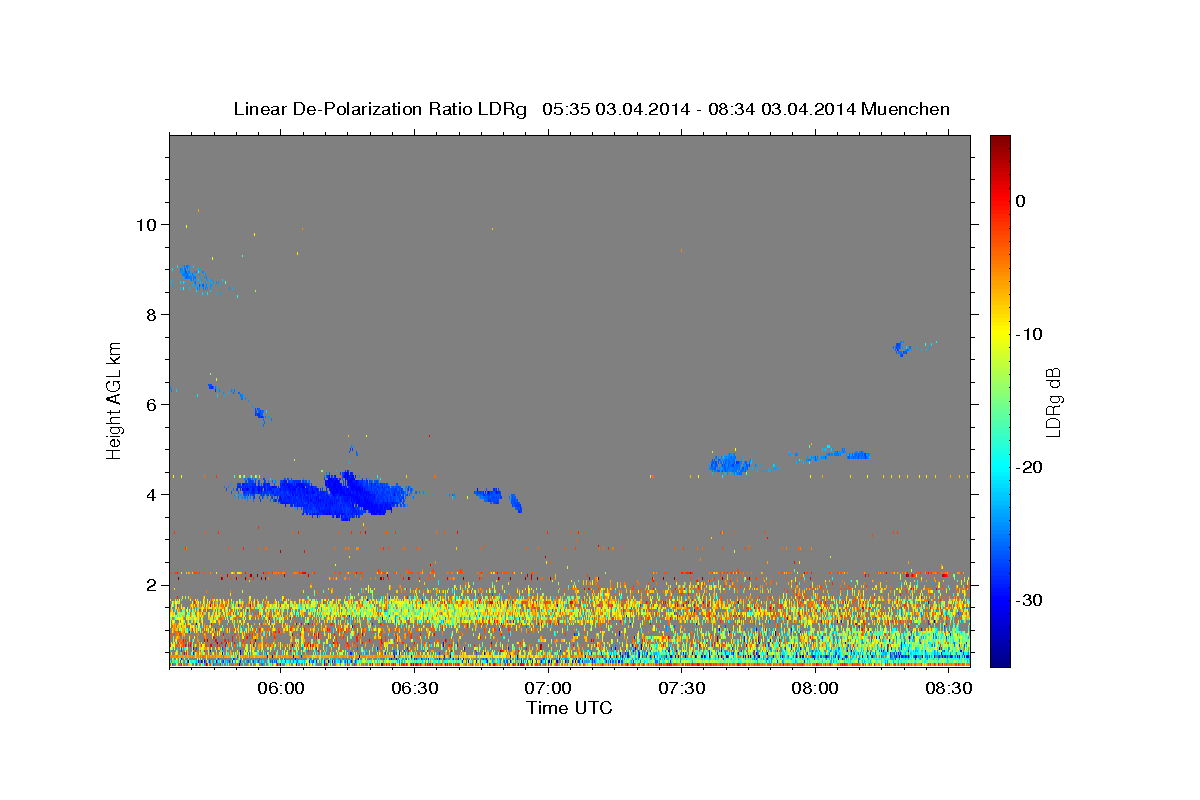The image size is (1200, 800).
Task: Click the 'Height AGL km' axis label
Action: click(x=115, y=402)
